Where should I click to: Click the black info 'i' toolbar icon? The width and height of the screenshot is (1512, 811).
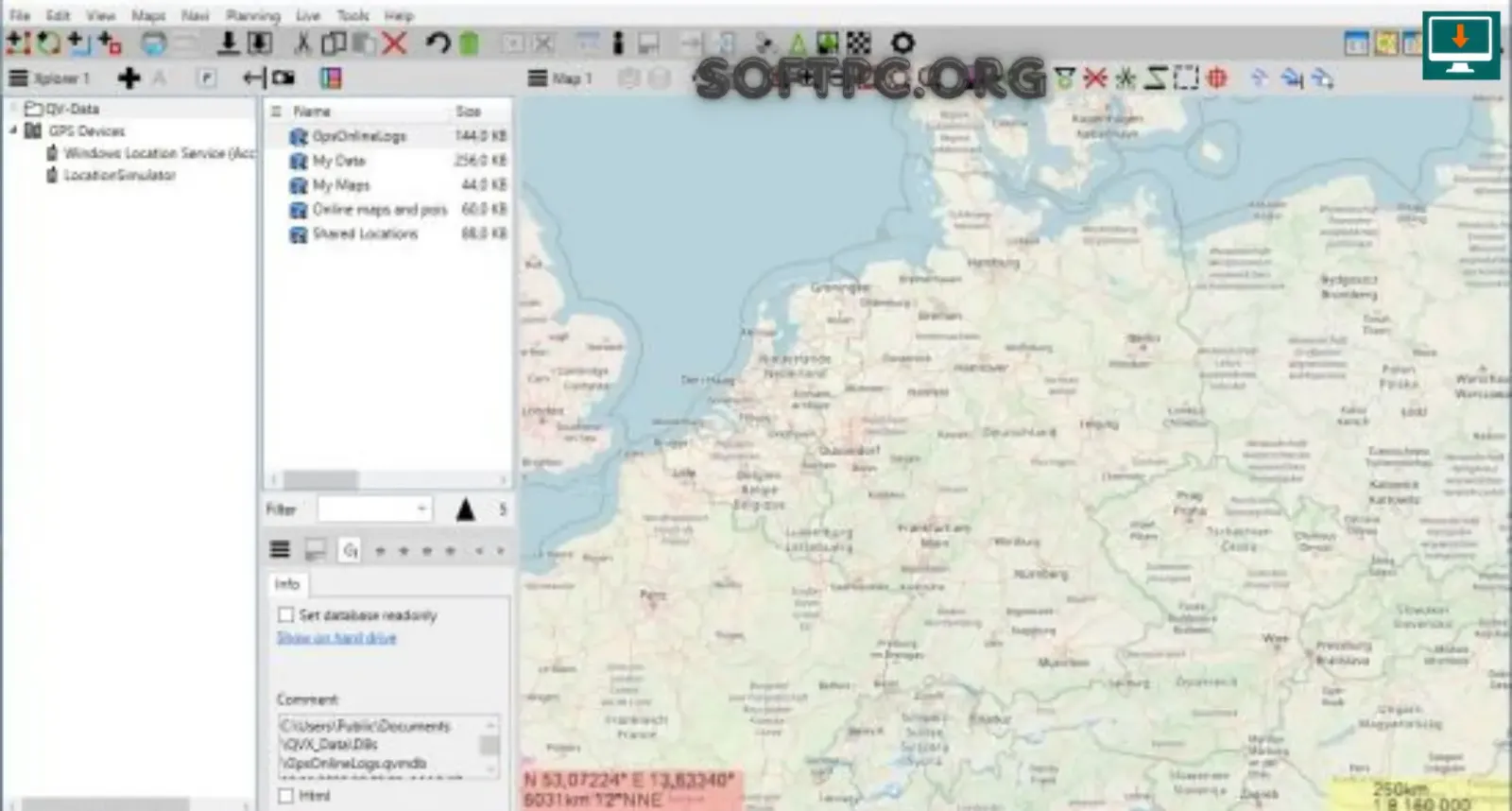point(618,43)
